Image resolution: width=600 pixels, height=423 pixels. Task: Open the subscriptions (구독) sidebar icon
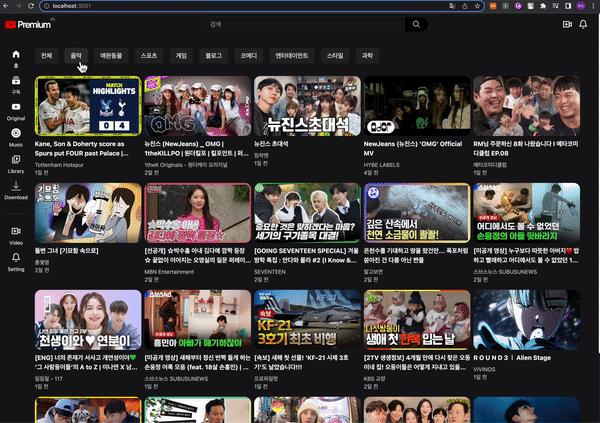(x=16, y=81)
